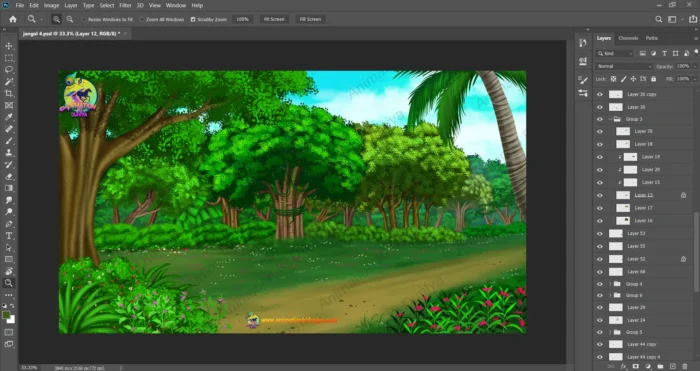Image resolution: width=700 pixels, height=371 pixels.
Task: Toggle visibility of Layer 70
Action: pos(600,132)
